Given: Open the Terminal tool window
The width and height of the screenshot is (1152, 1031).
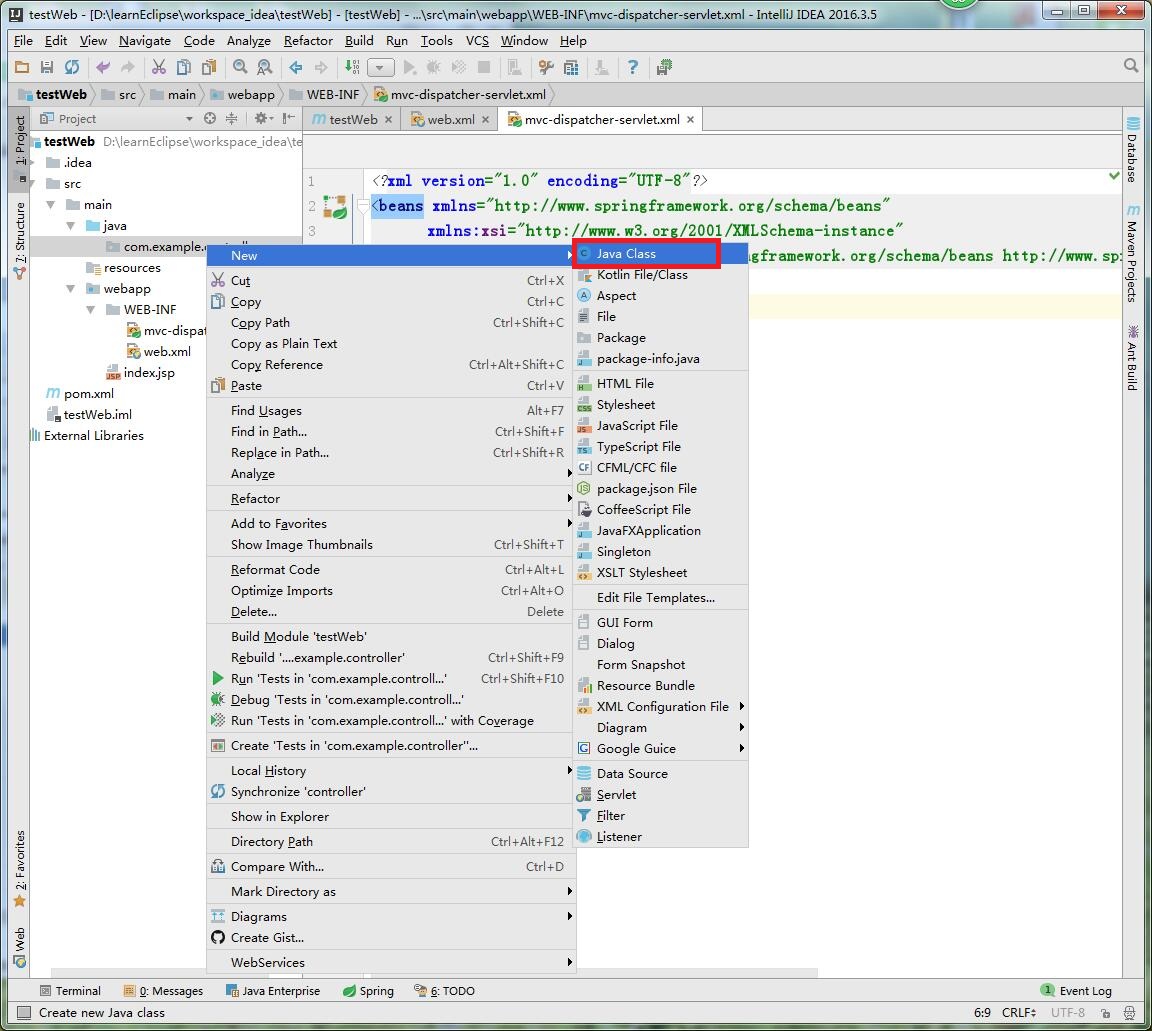Looking at the screenshot, I should tap(70, 991).
